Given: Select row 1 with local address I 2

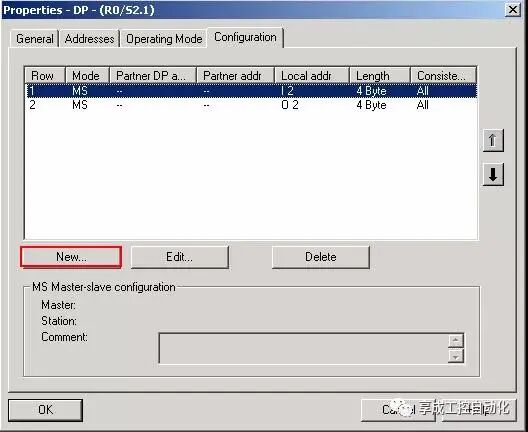Looking at the screenshot, I should coord(251,91).
